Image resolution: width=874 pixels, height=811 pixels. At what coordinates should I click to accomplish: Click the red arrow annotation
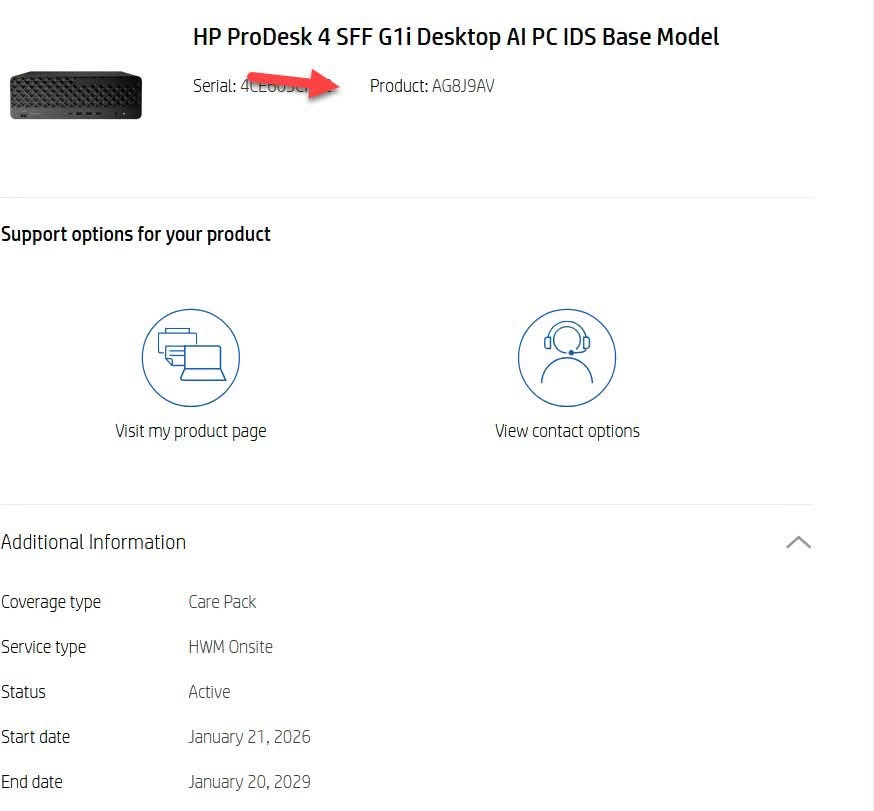click(294, 83)
